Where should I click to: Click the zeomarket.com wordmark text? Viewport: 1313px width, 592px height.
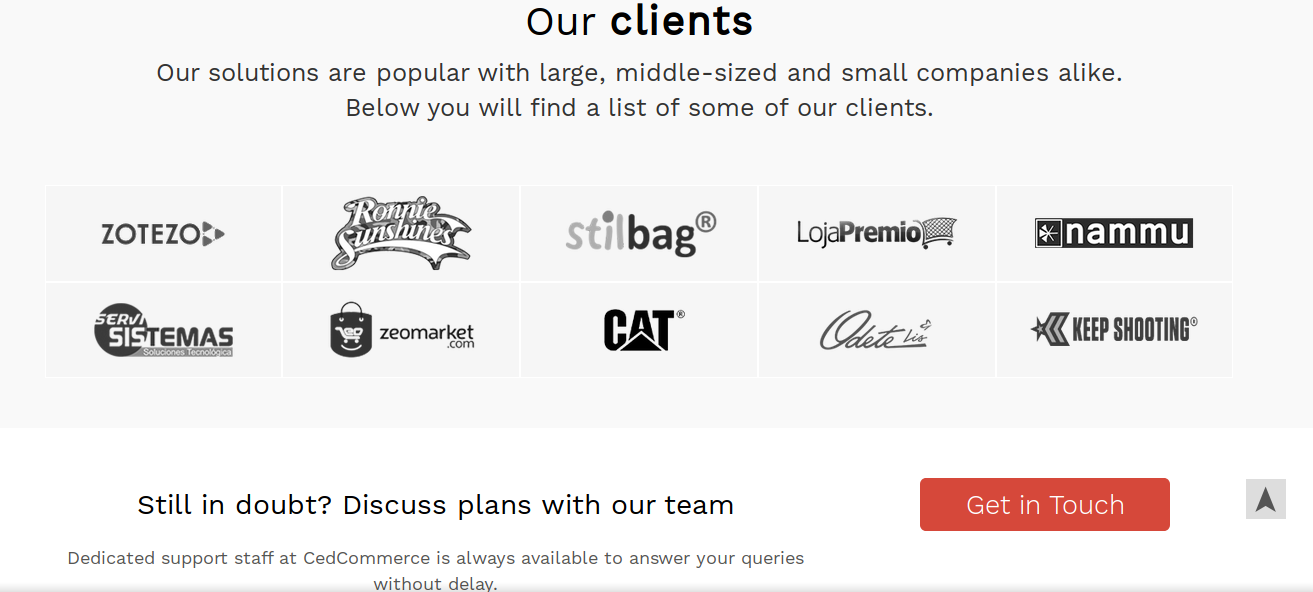point(427,335)
